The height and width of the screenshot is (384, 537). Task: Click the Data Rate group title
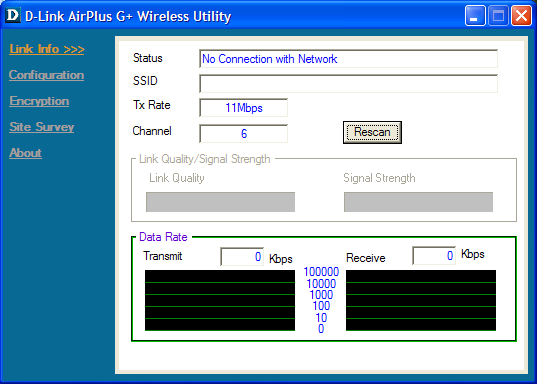point(163,237)
